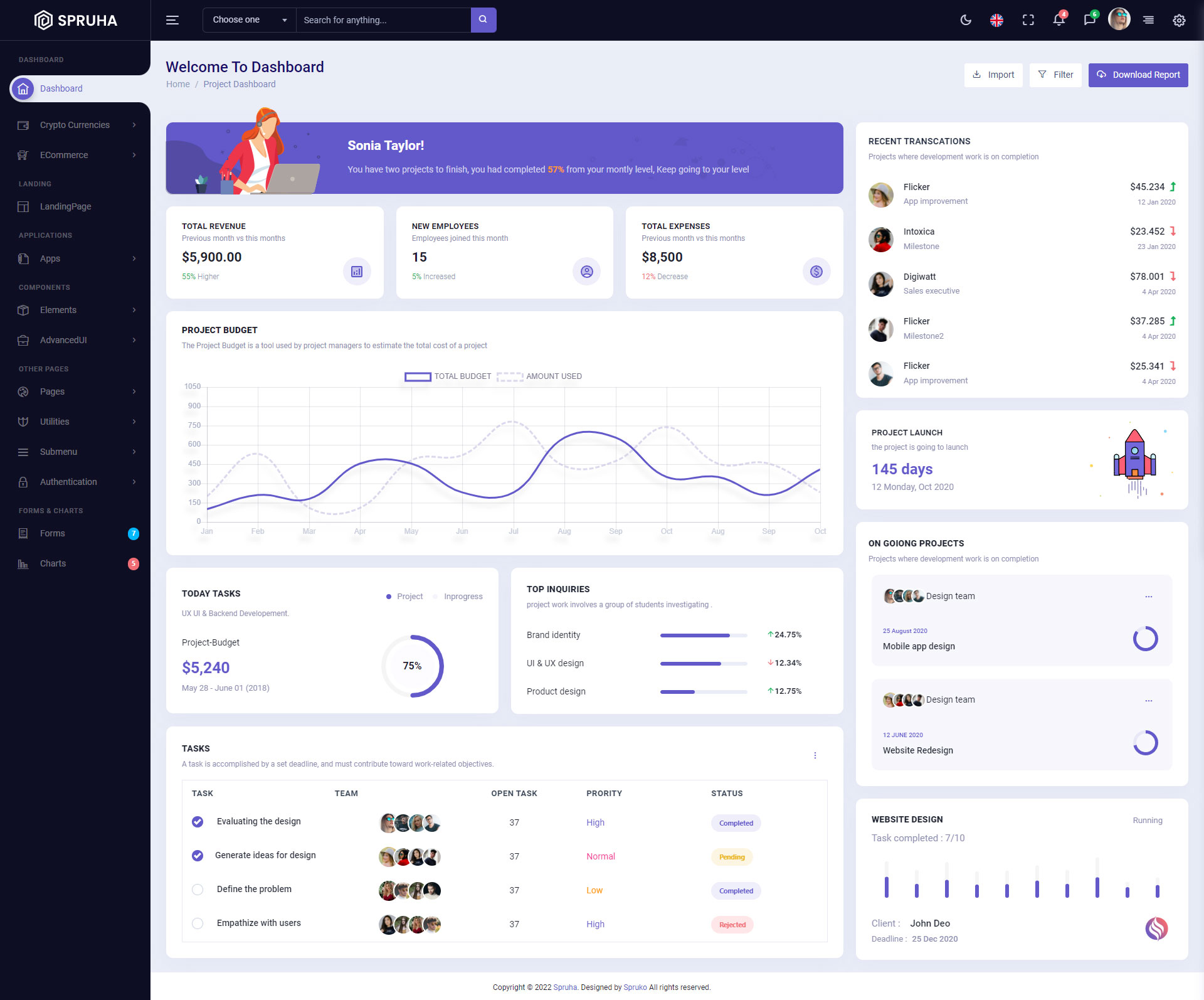This screenshot has height=1000, width=1204.
Task: Expand Crypto Currencies submenu
Action: point(75,125)
